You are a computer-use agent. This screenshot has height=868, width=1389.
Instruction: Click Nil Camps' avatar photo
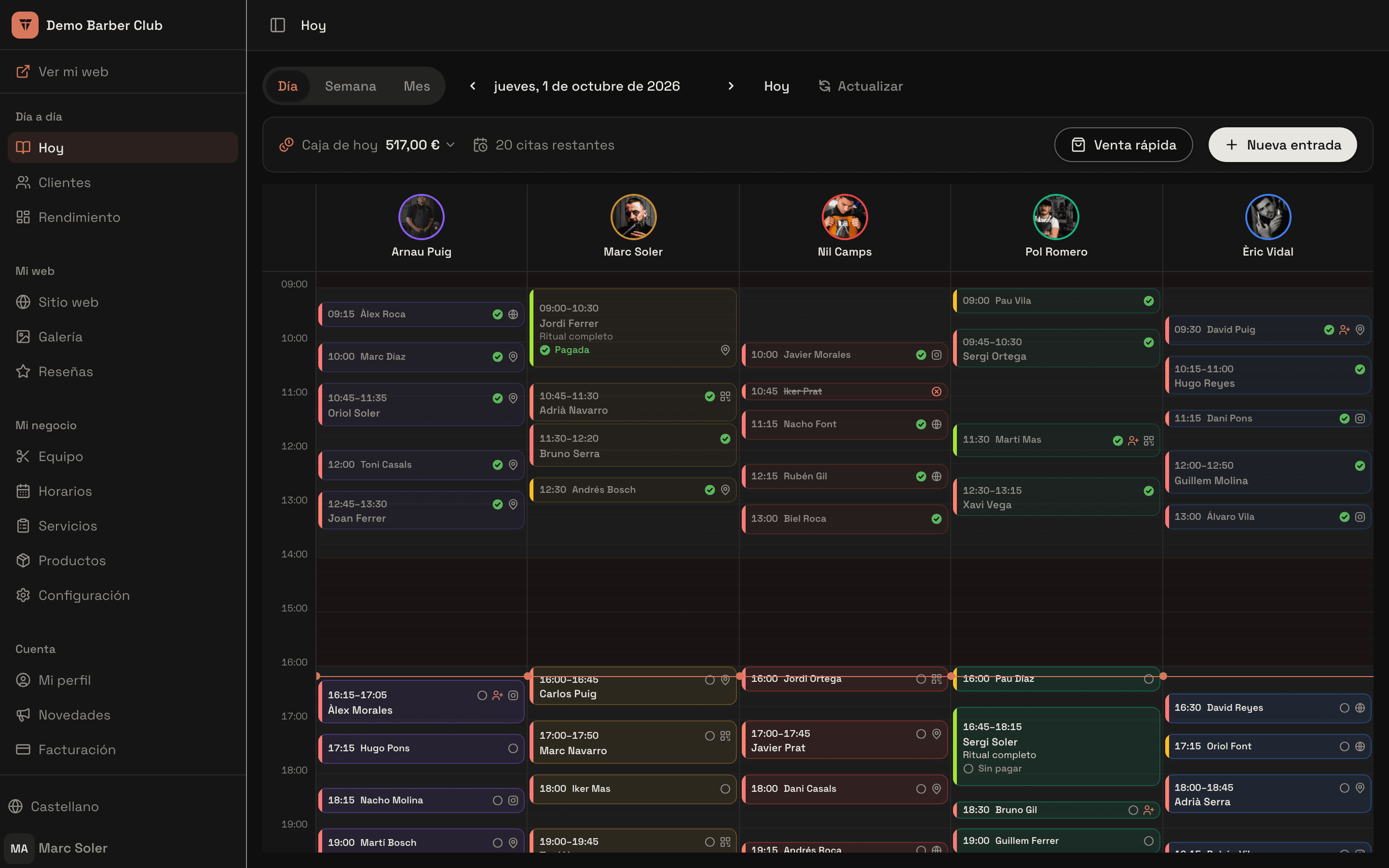(x=845, y=217)
